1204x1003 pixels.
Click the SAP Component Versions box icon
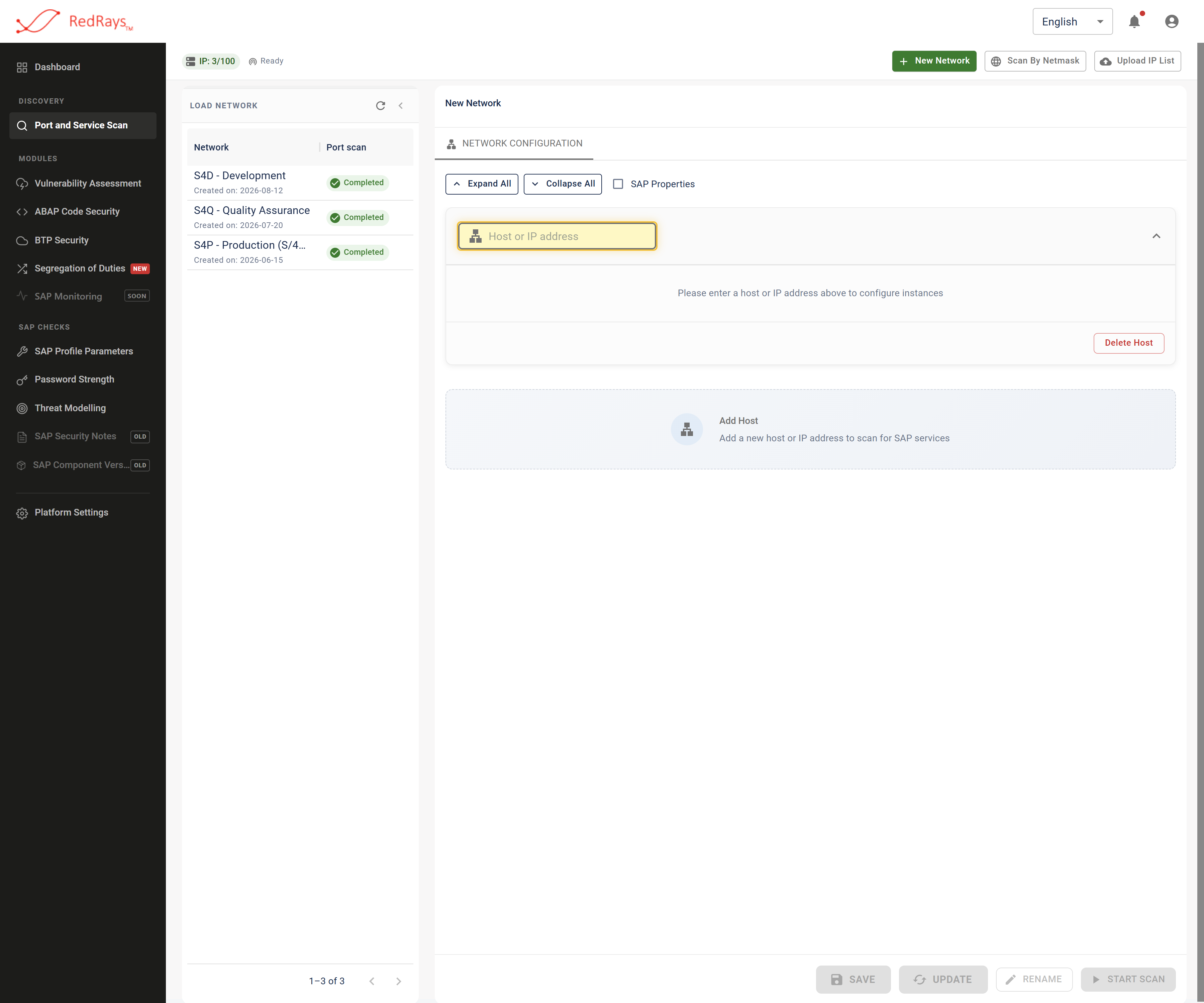(x=21, y=465)
